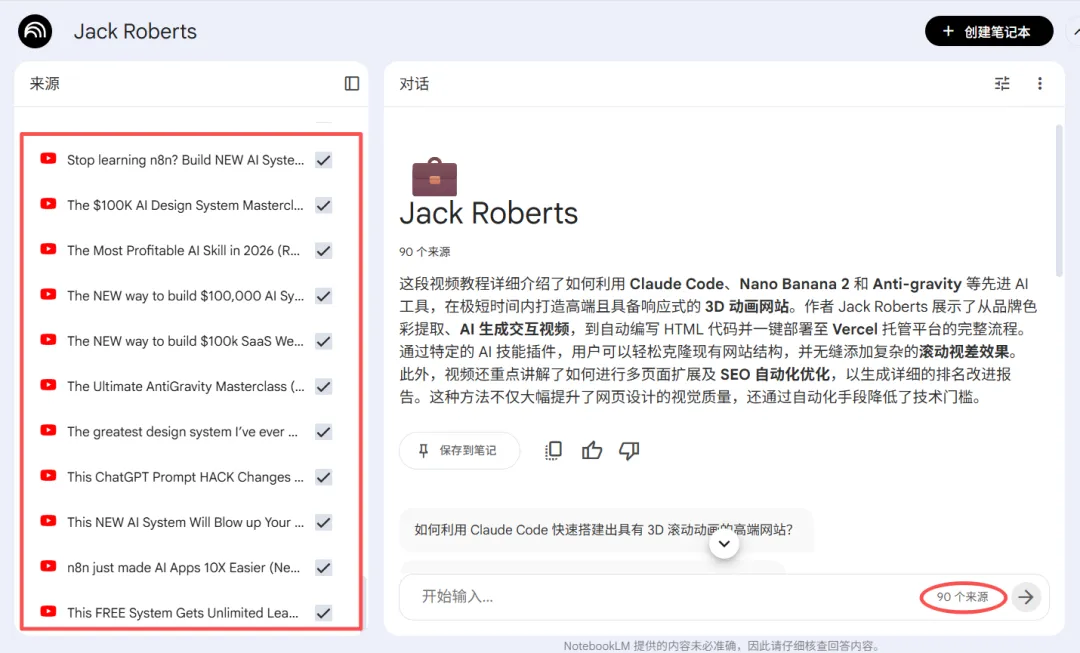Click YouTube icon for greatest design system source
Image resolution: width=1080 pixels, height=653 pixels.
(x=48, y=431)
